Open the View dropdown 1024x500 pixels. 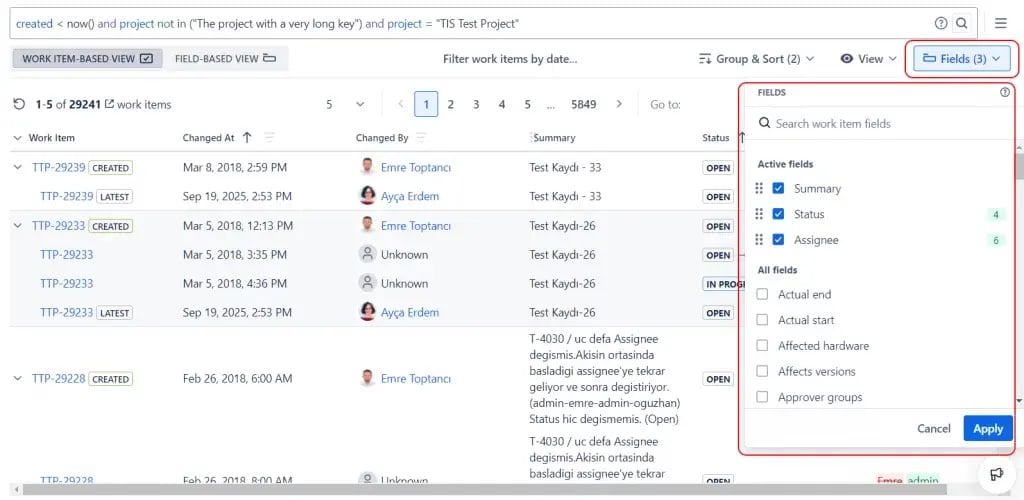click(868, 59)
